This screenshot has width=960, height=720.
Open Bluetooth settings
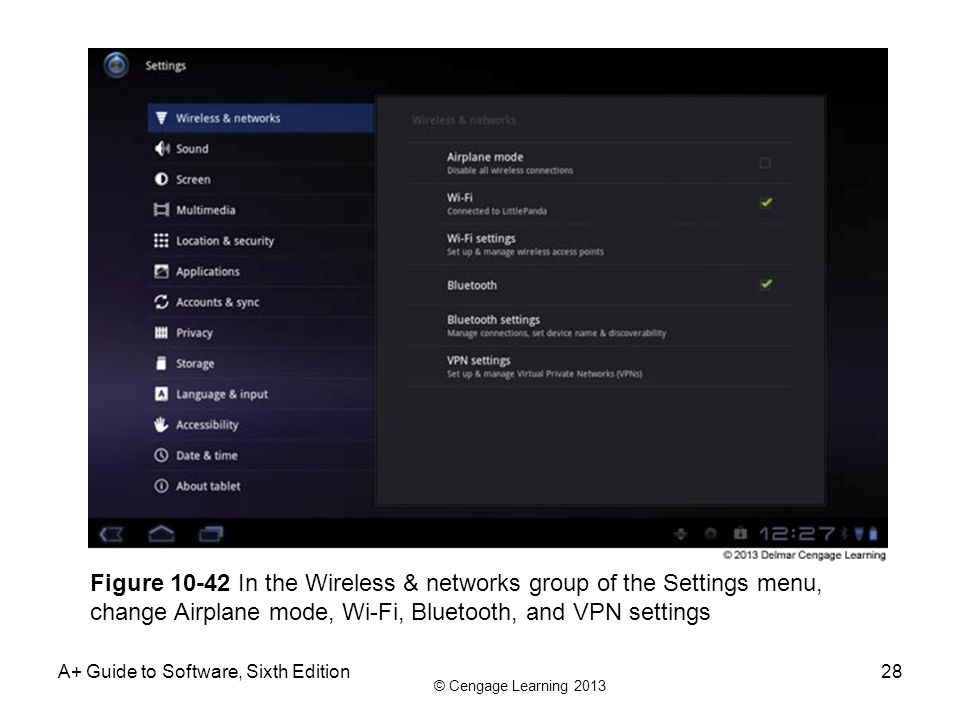pyautogui.click(x=600, y=326)
